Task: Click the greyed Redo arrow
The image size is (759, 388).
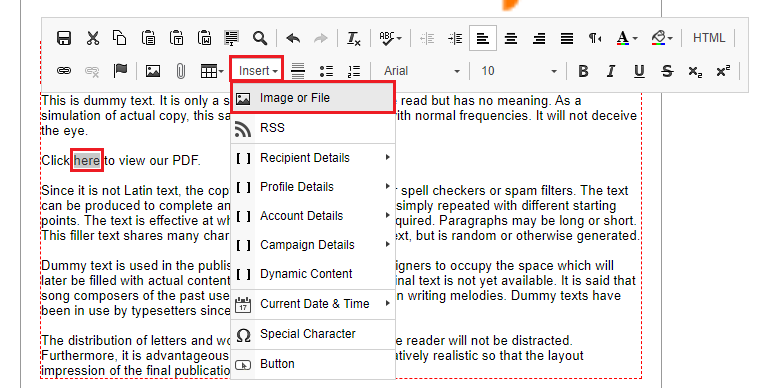Action: (320, 38)
